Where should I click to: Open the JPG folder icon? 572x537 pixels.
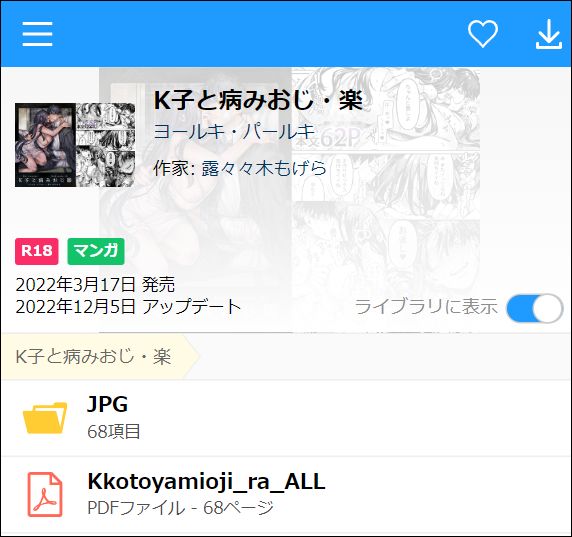[45, 418]
